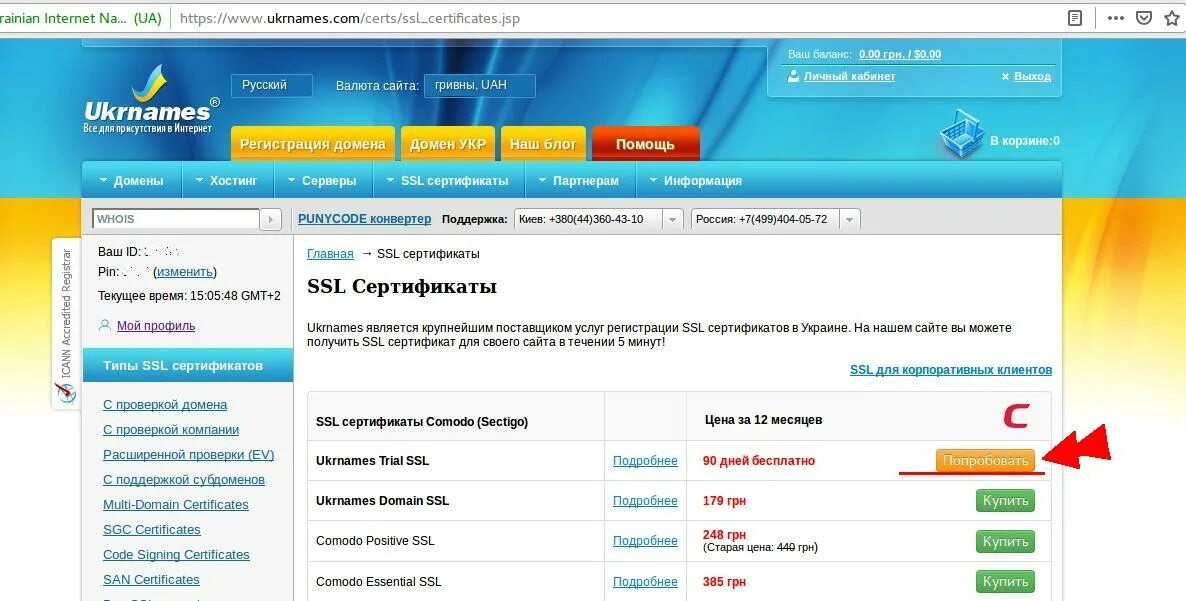1186x601 pixels.
Task: Open the Русский language dropdown
Action: 272,85
